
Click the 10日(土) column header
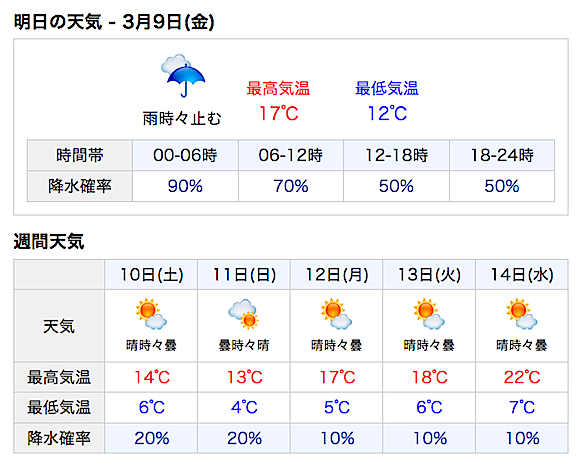pos(151,275)
